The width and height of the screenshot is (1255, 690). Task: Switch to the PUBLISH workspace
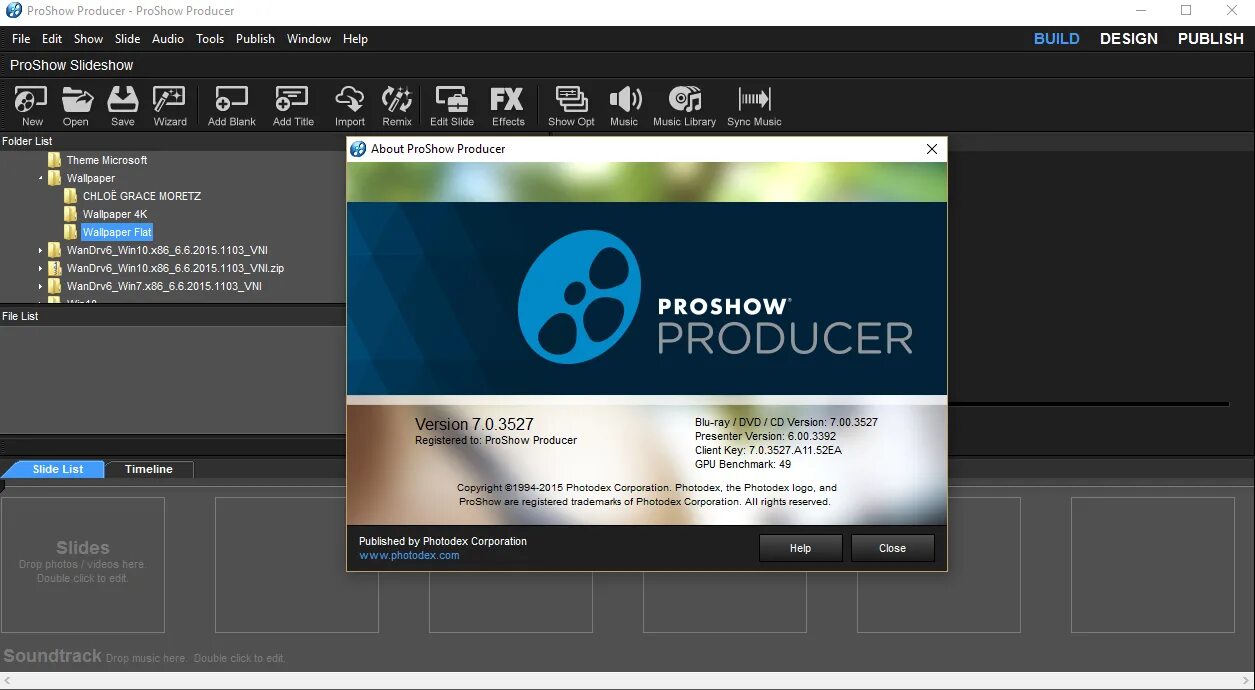(x=1210, y=39)
